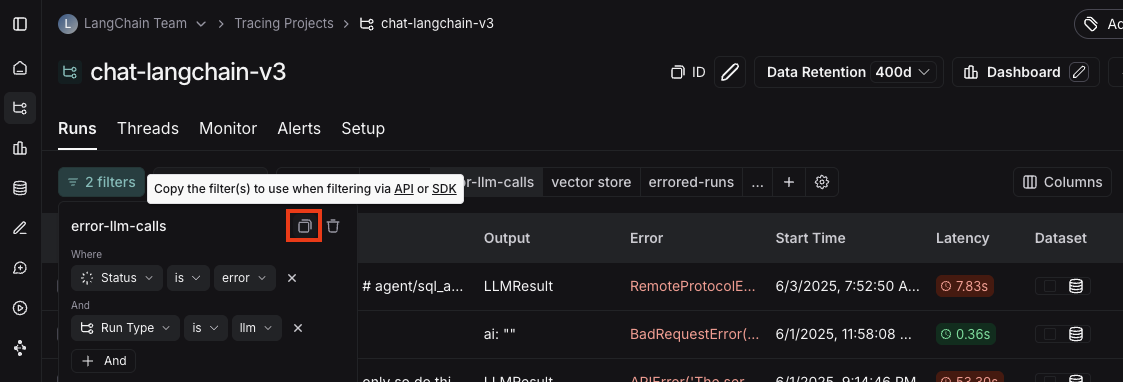The height and width of the screenshot is (382, 1123).
Task: Tick the dataset checkbox in the 0.36s row
Action: 1050,333
